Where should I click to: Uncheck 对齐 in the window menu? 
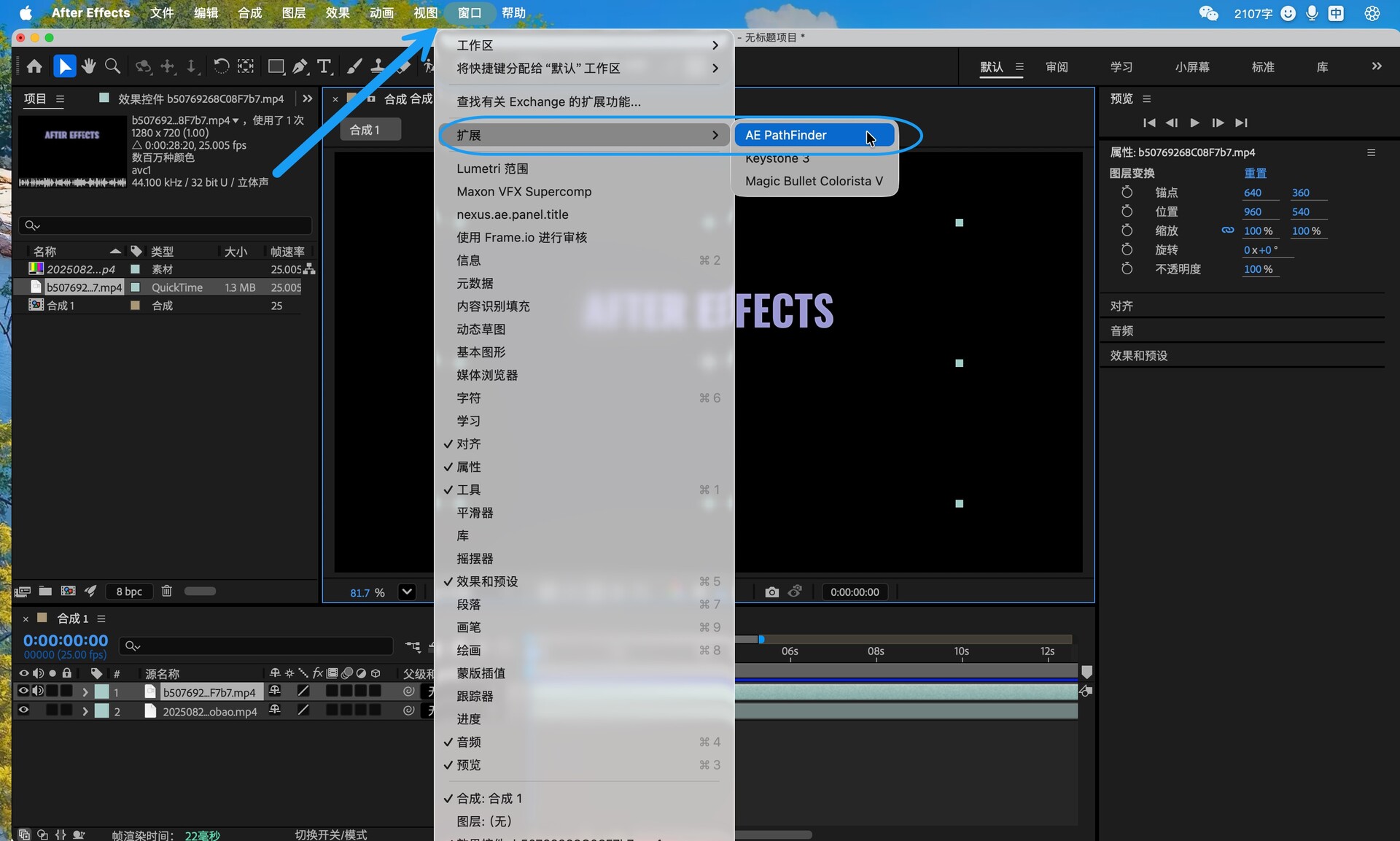[x=468, y=443]
